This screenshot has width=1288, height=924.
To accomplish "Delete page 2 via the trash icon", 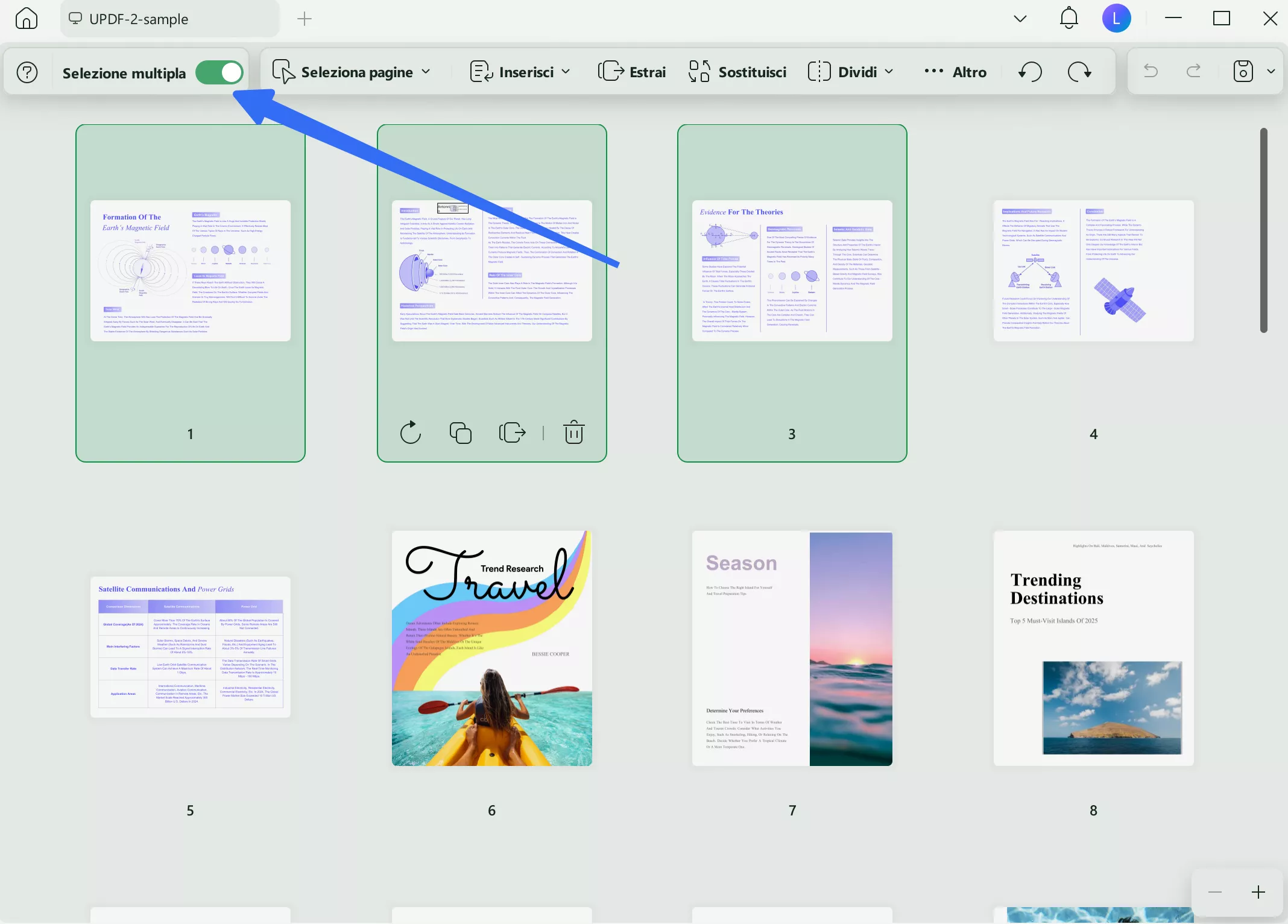I will click(573, 432).
